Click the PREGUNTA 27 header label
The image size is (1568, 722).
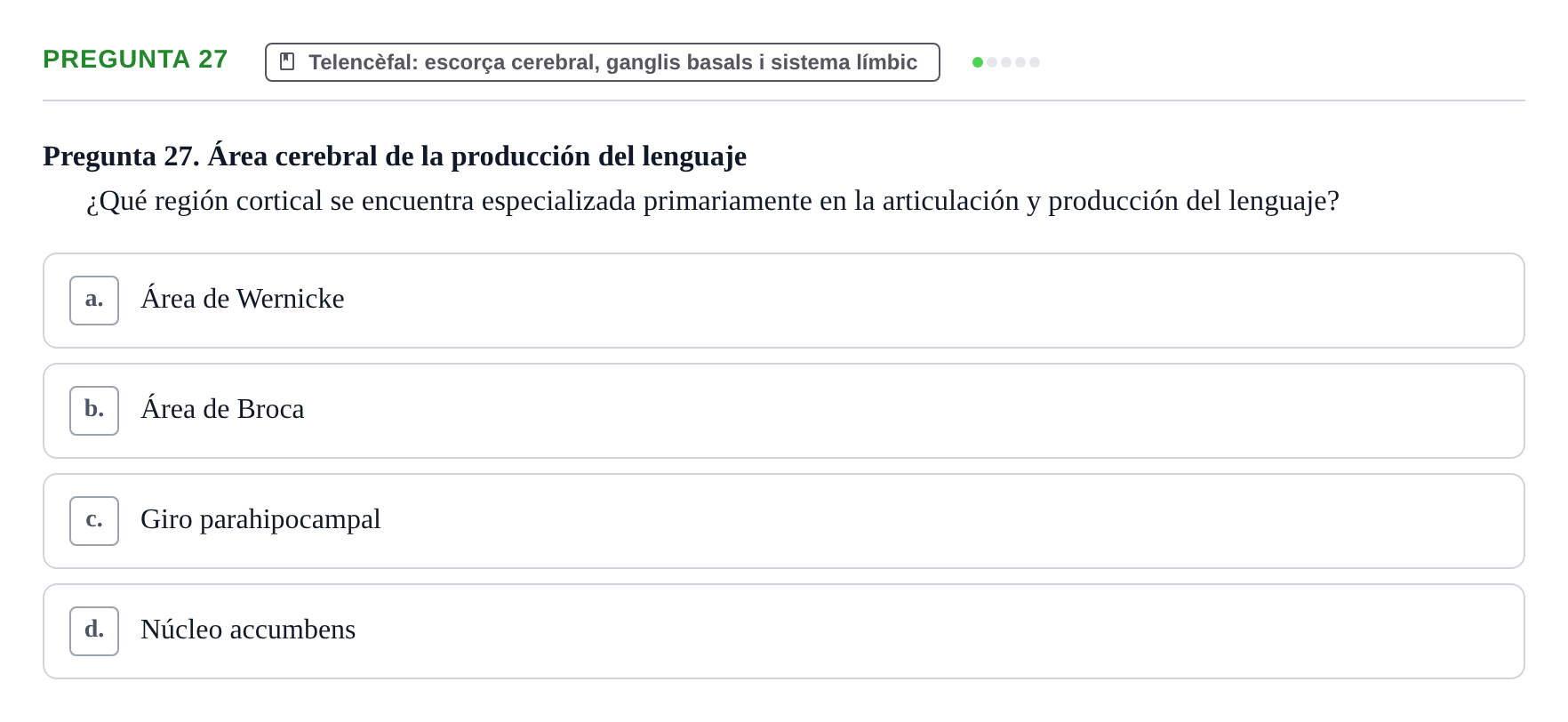pos(135,59)
